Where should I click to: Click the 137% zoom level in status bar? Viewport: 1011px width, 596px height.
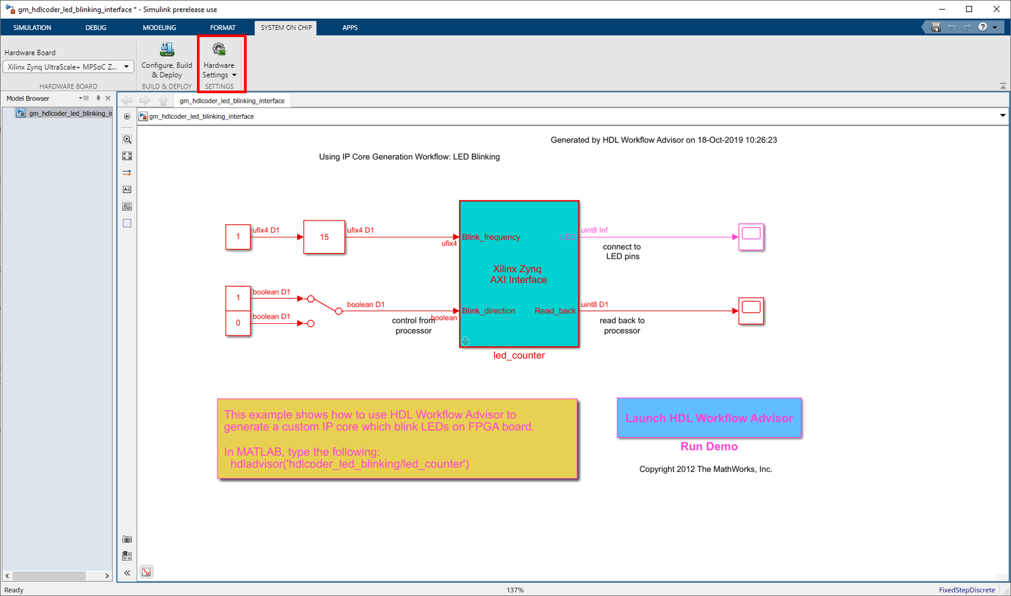pyautogui.click(x=515, y=590)
